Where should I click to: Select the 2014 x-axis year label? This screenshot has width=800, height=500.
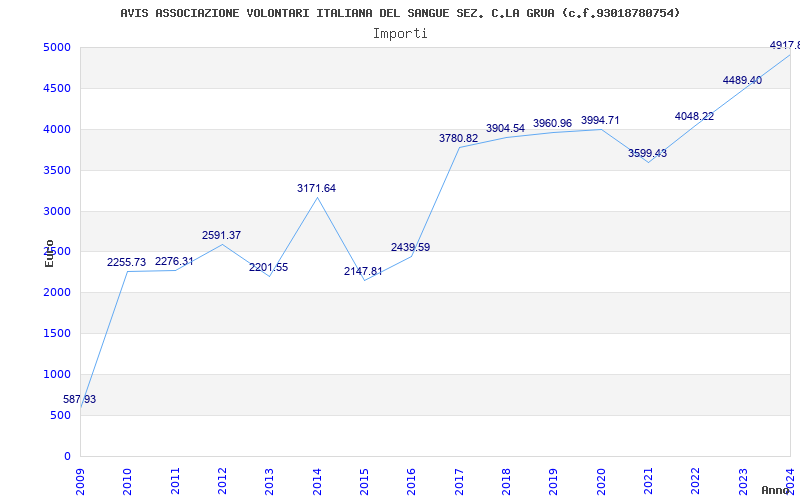click(x=317, y=482)
